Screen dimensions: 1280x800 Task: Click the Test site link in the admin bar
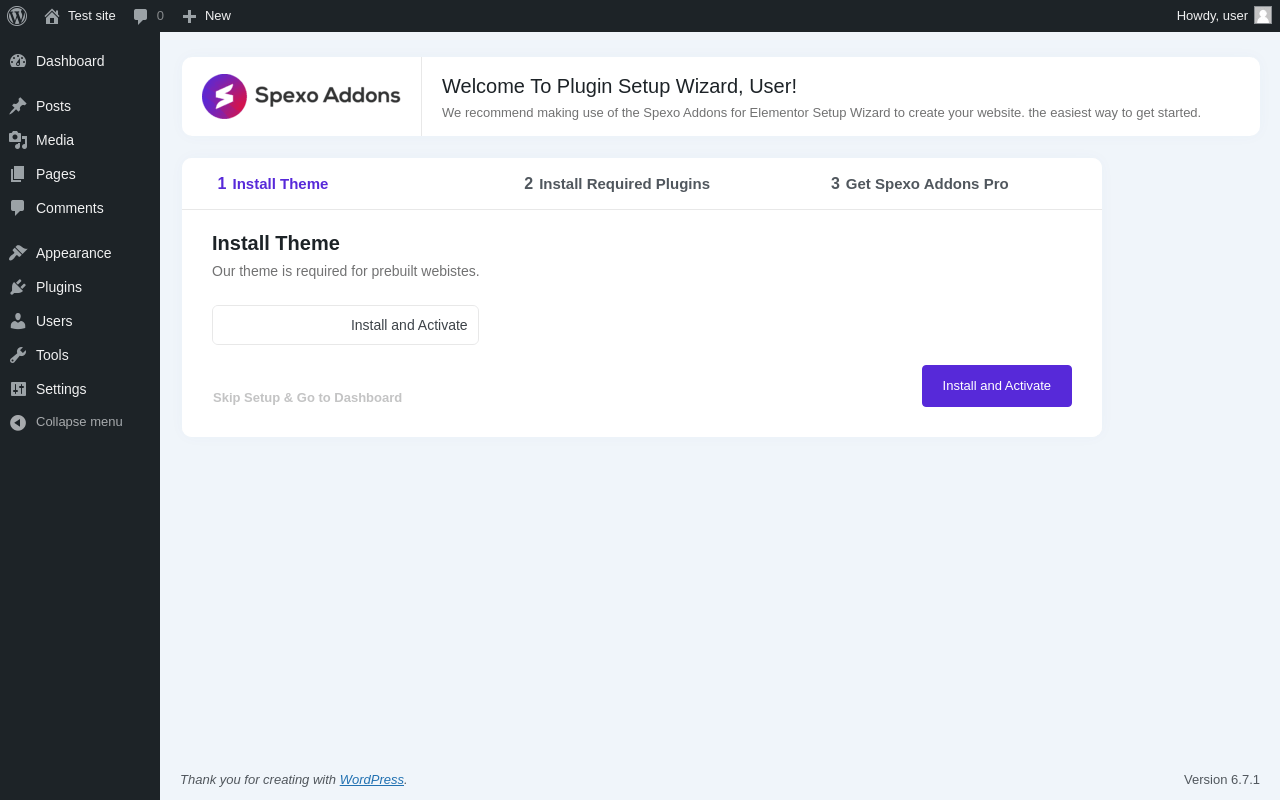click(80, 16)
